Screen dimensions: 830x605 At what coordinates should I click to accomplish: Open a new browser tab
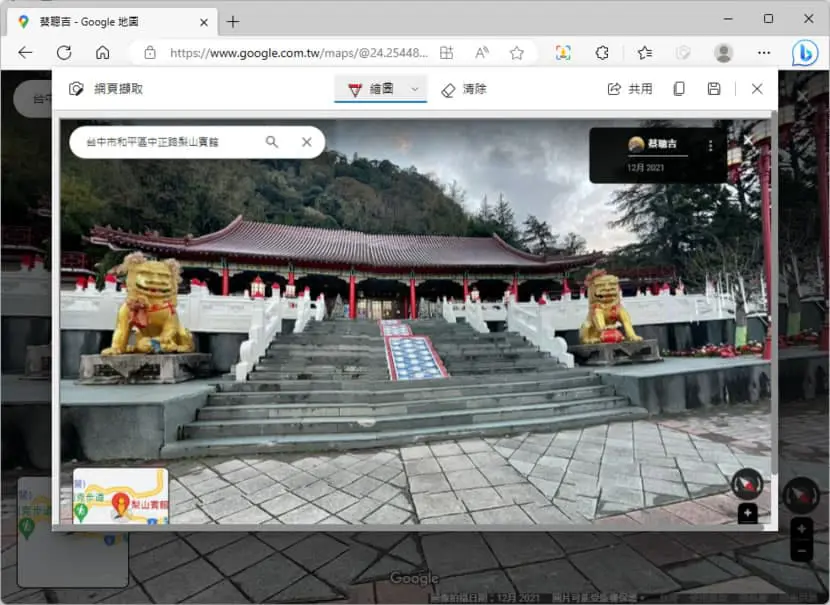(x=233, y=22)
